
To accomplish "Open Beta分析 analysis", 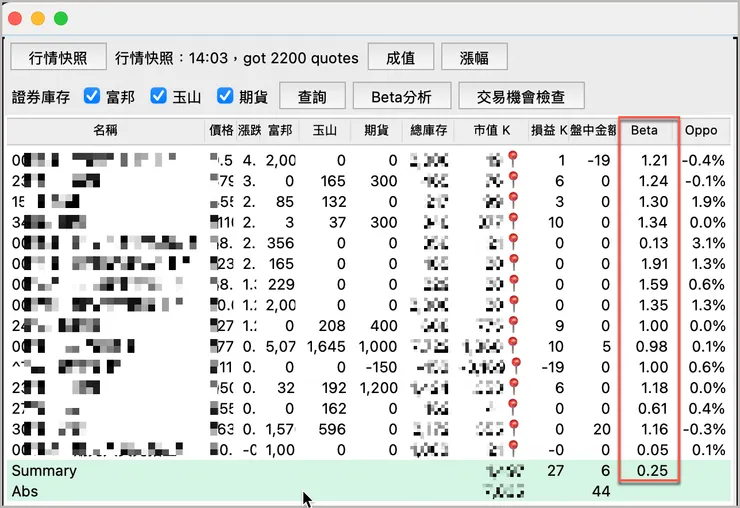I will 402,96.
